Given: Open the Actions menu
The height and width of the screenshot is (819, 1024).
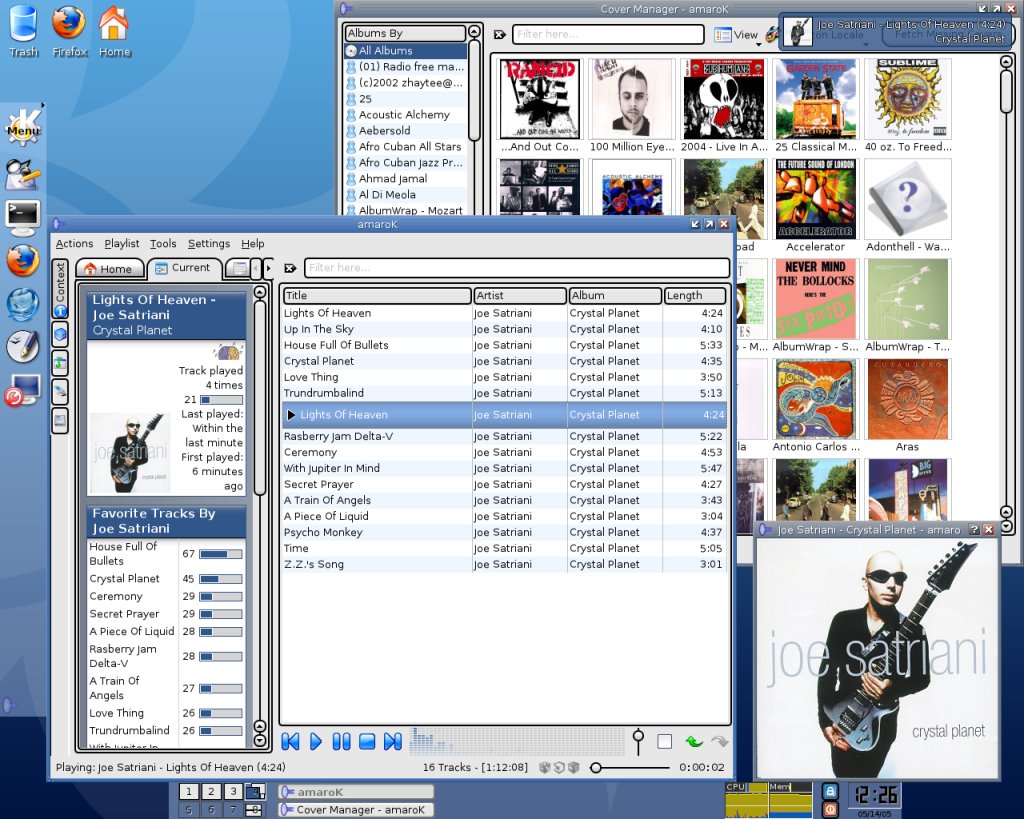Looking at the screenshot, I should click(74, 244).
